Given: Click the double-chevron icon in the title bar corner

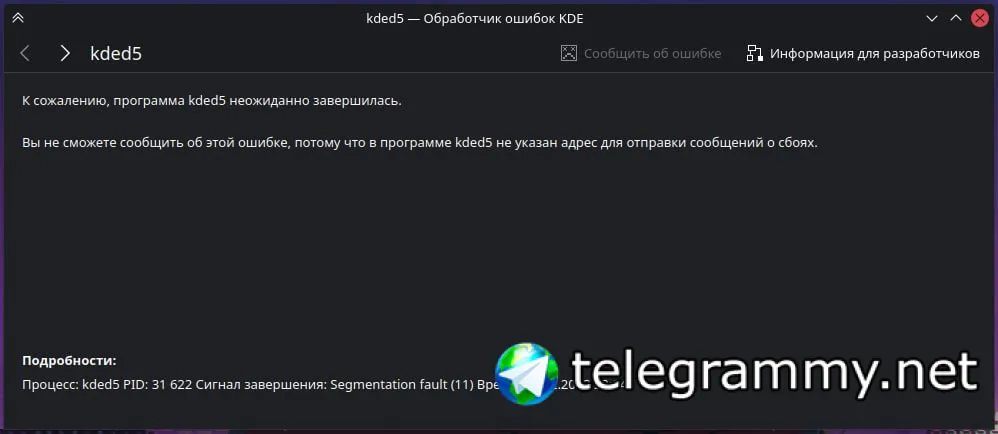Looking at the screenshot, I should click(x=18, y=18).
